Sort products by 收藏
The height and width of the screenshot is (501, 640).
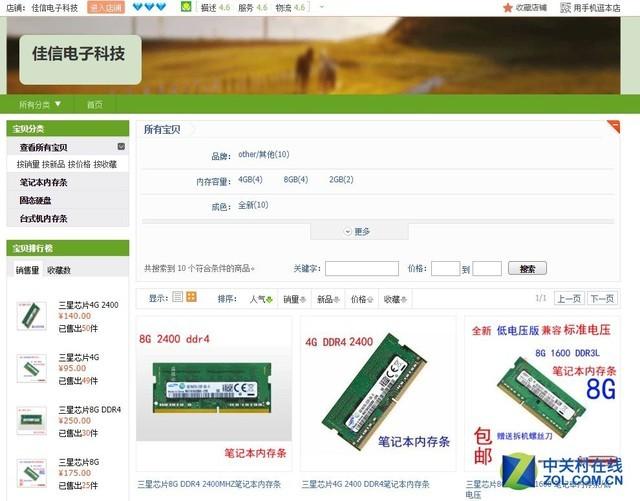coord(395,299)
